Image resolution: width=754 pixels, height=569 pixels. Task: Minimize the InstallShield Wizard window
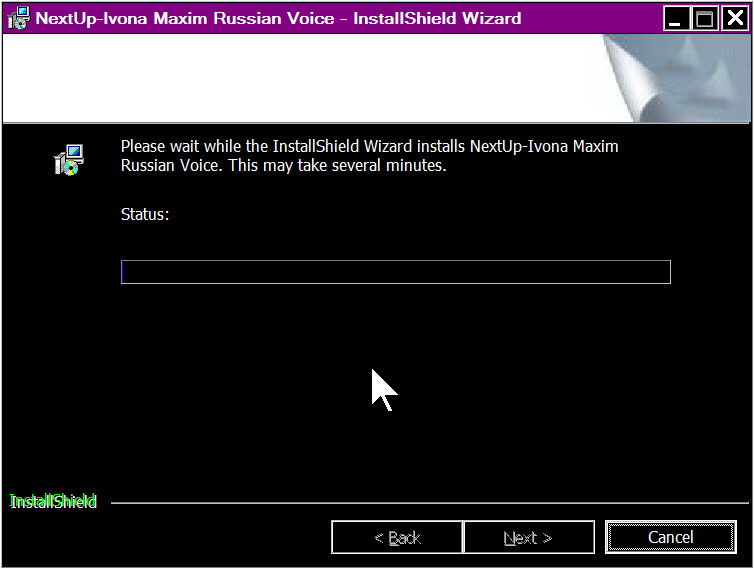(x=677, y=18)
